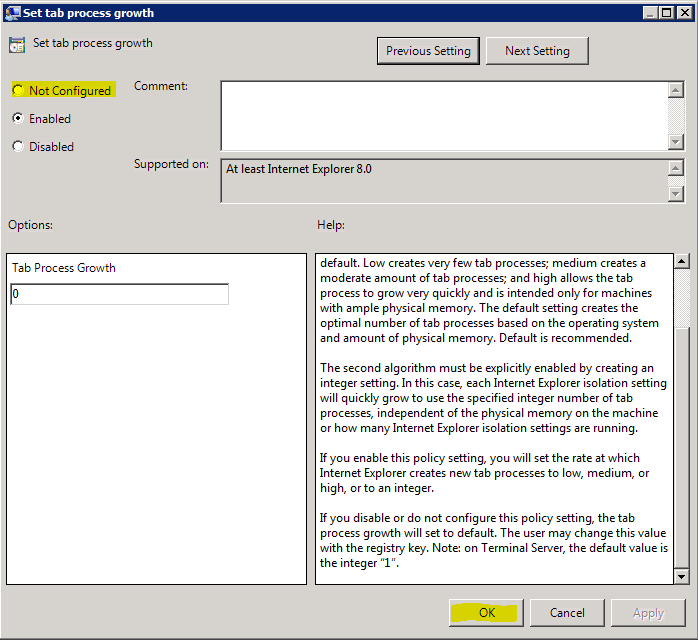Click the Supported on scroll up arrow
698x640 pixels.
coord(676,168)
